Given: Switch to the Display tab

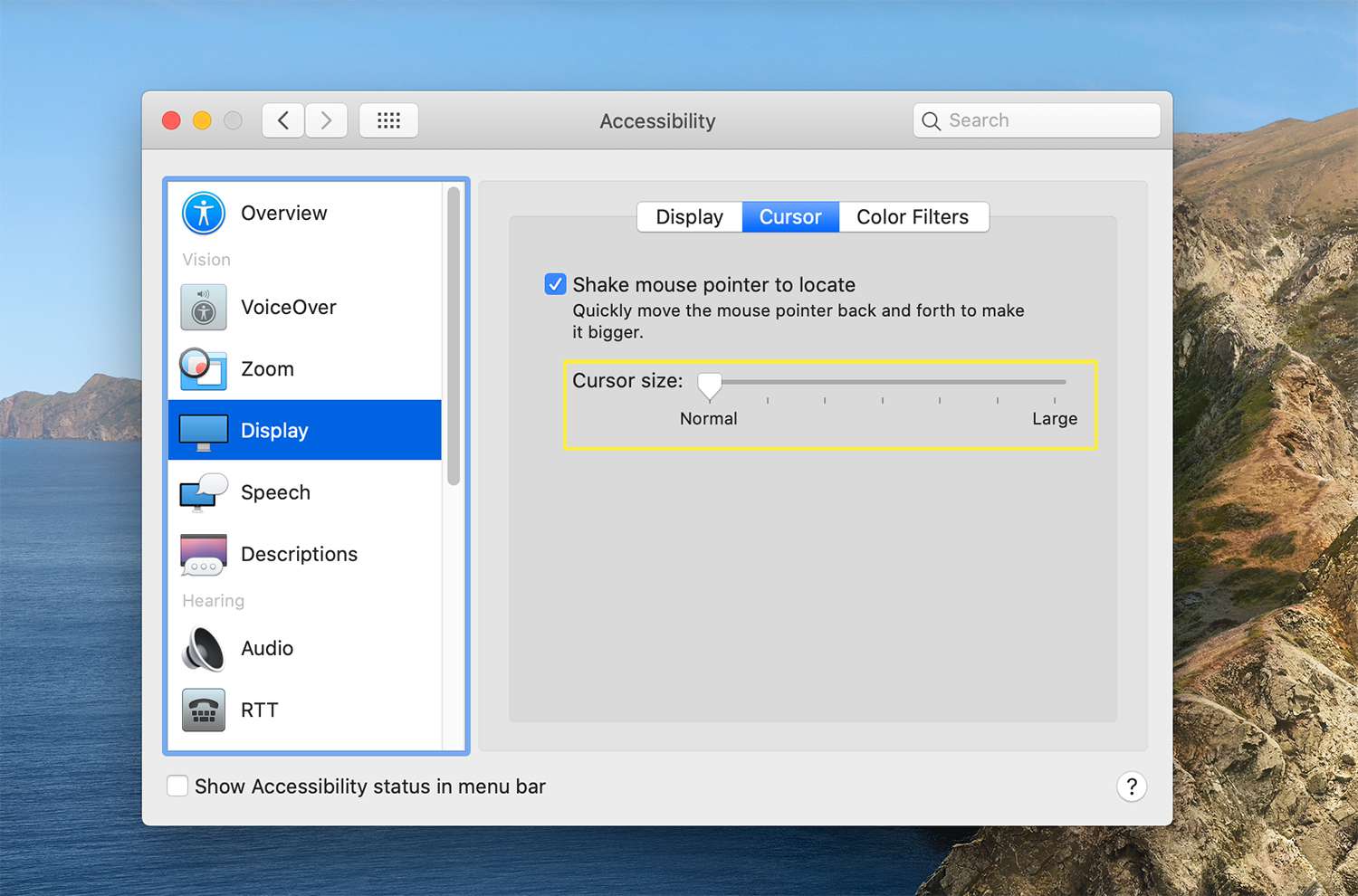Looking at the screenshot, I should pos(689,217).
